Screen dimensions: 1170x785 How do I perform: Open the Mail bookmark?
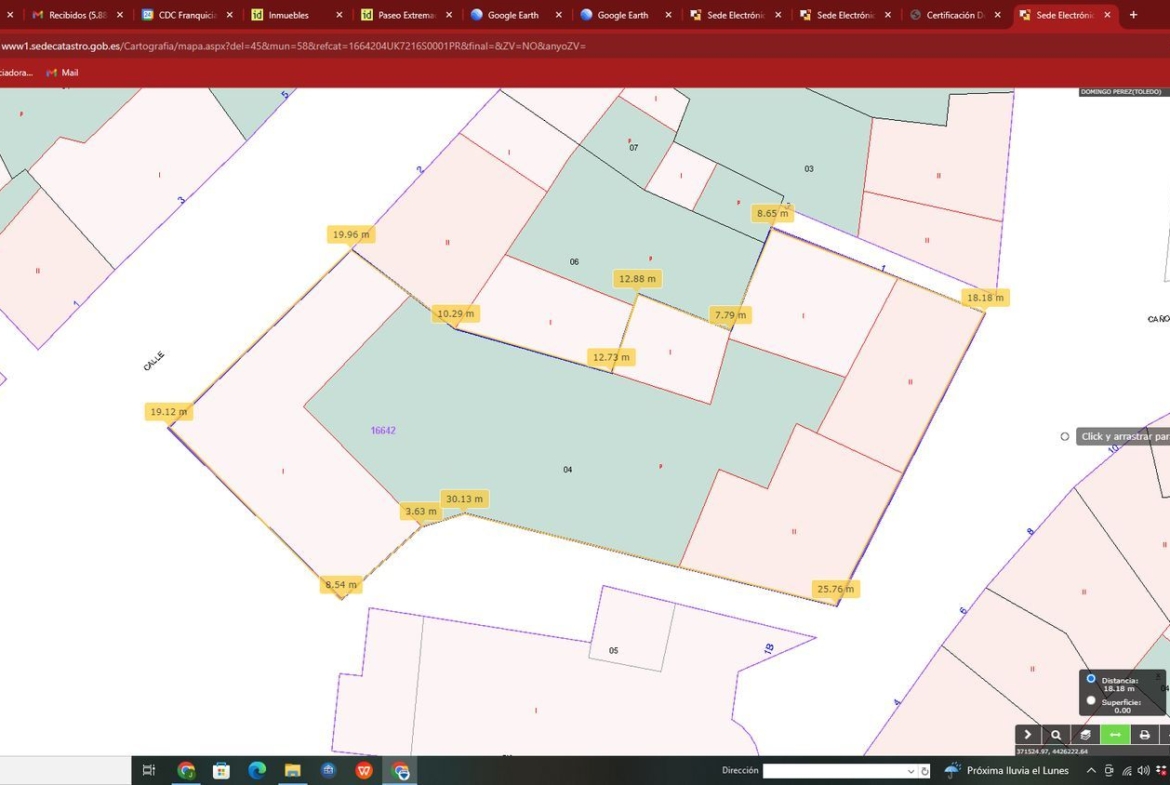click(62, 72)
